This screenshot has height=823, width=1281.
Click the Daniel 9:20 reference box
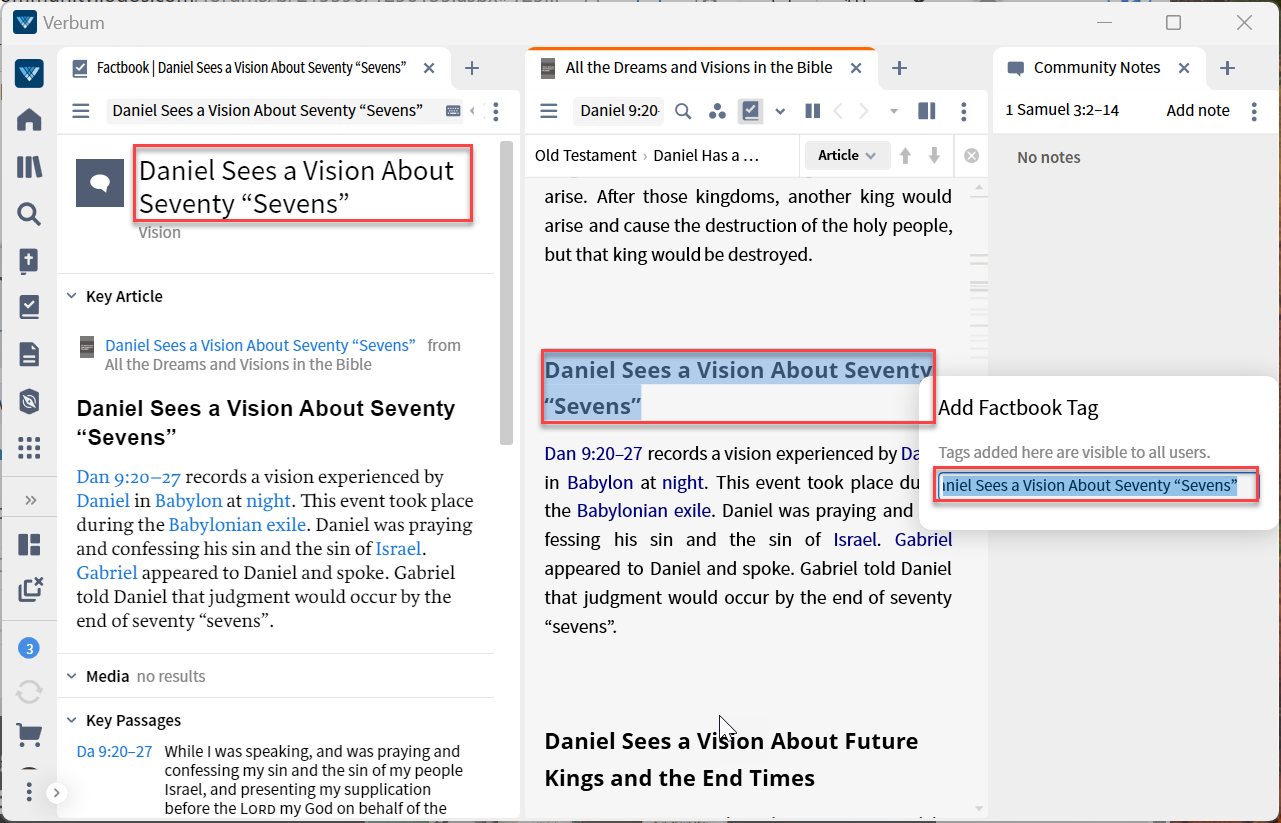619,111
